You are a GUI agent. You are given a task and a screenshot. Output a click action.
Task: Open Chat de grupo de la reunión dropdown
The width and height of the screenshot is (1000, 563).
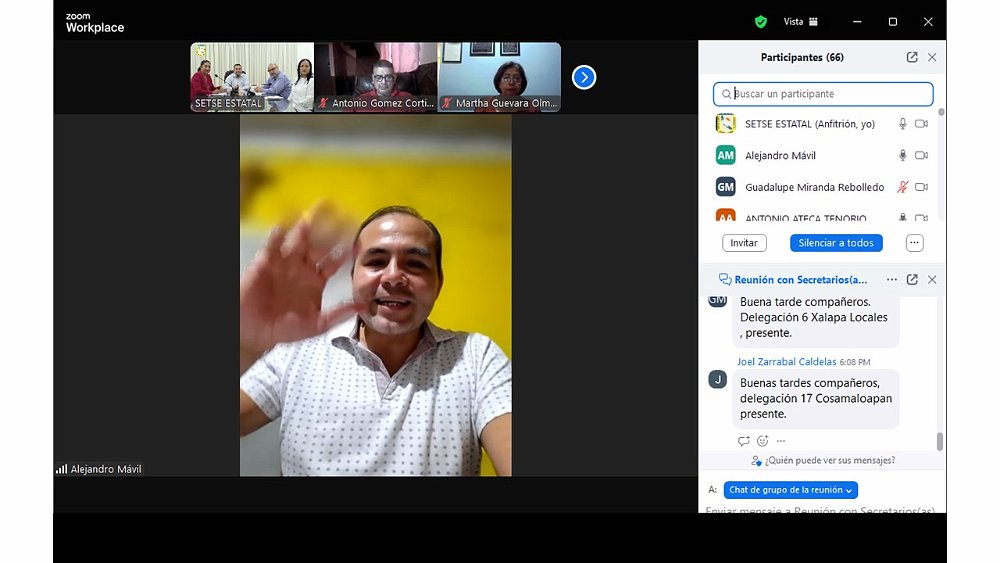(x=790, y=490)
